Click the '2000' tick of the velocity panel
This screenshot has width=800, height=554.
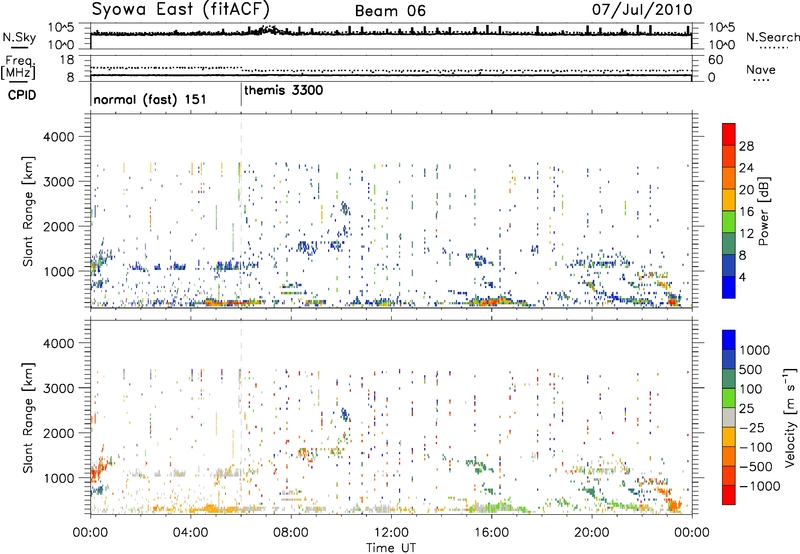coord(58,433)
